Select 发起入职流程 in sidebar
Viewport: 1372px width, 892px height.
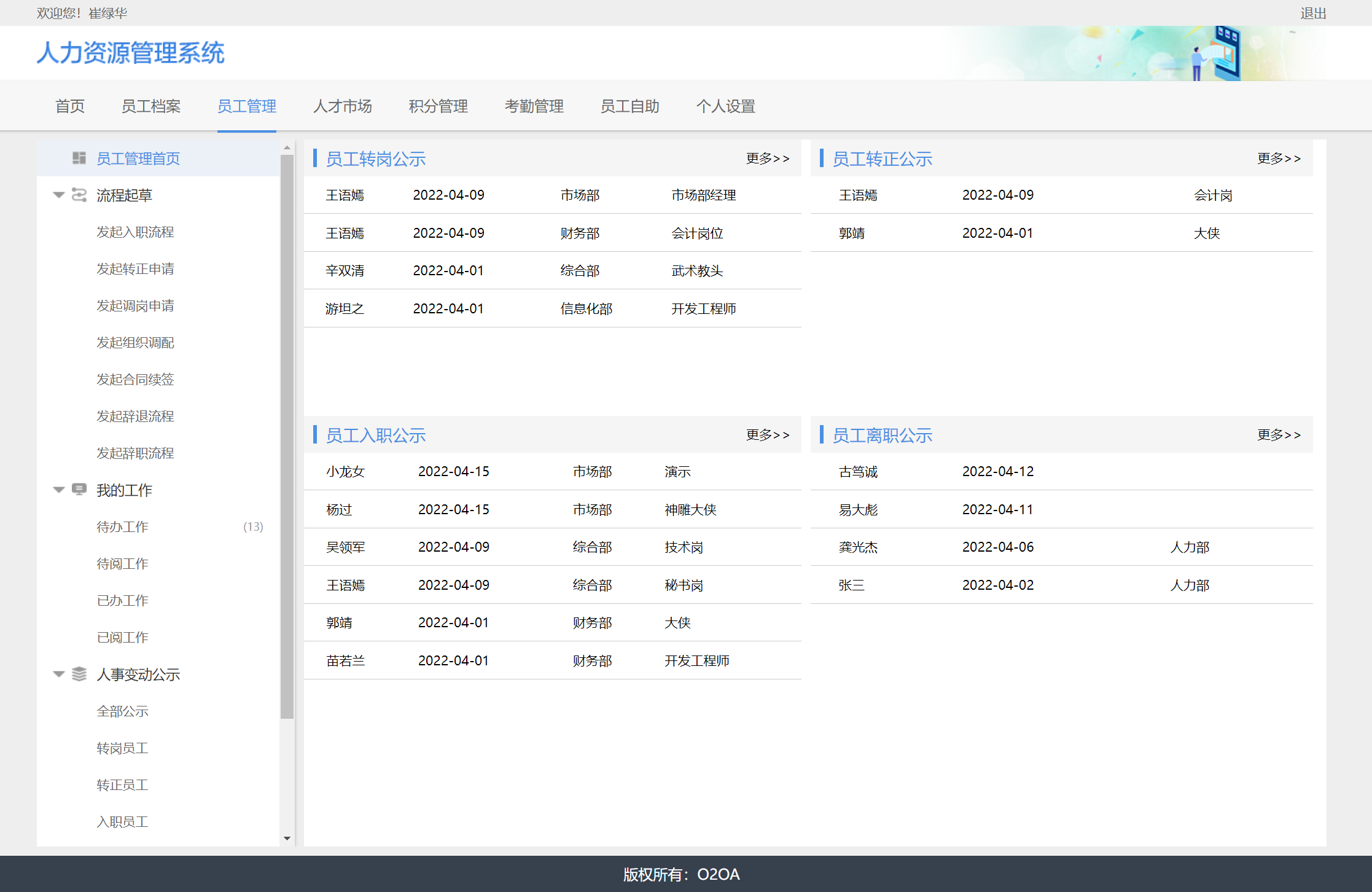click(135, 232)
